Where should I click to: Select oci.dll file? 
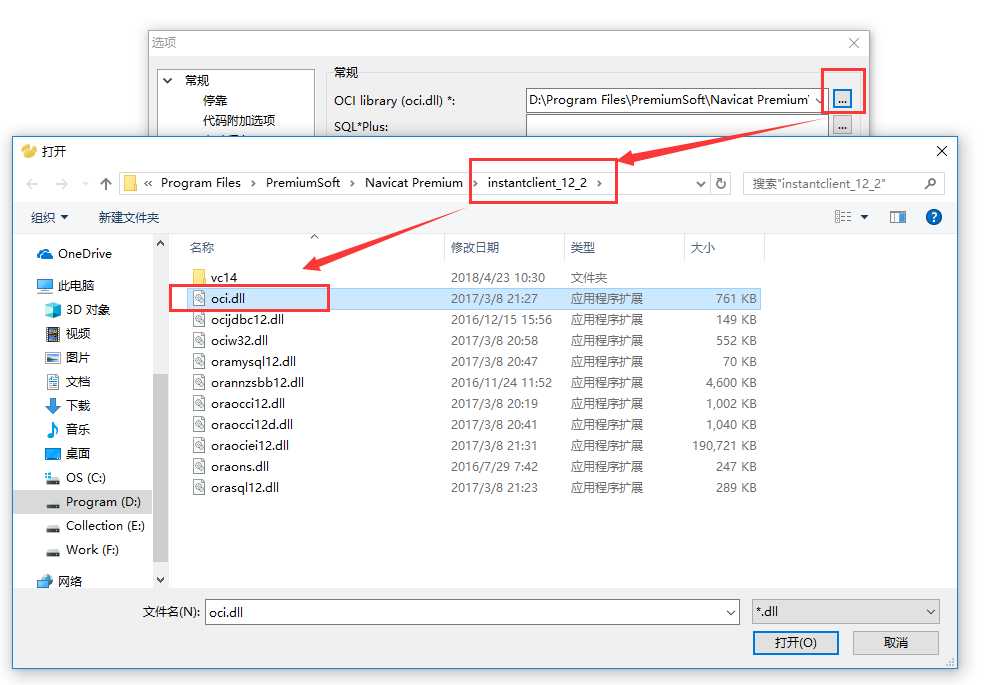coord(475,299)
